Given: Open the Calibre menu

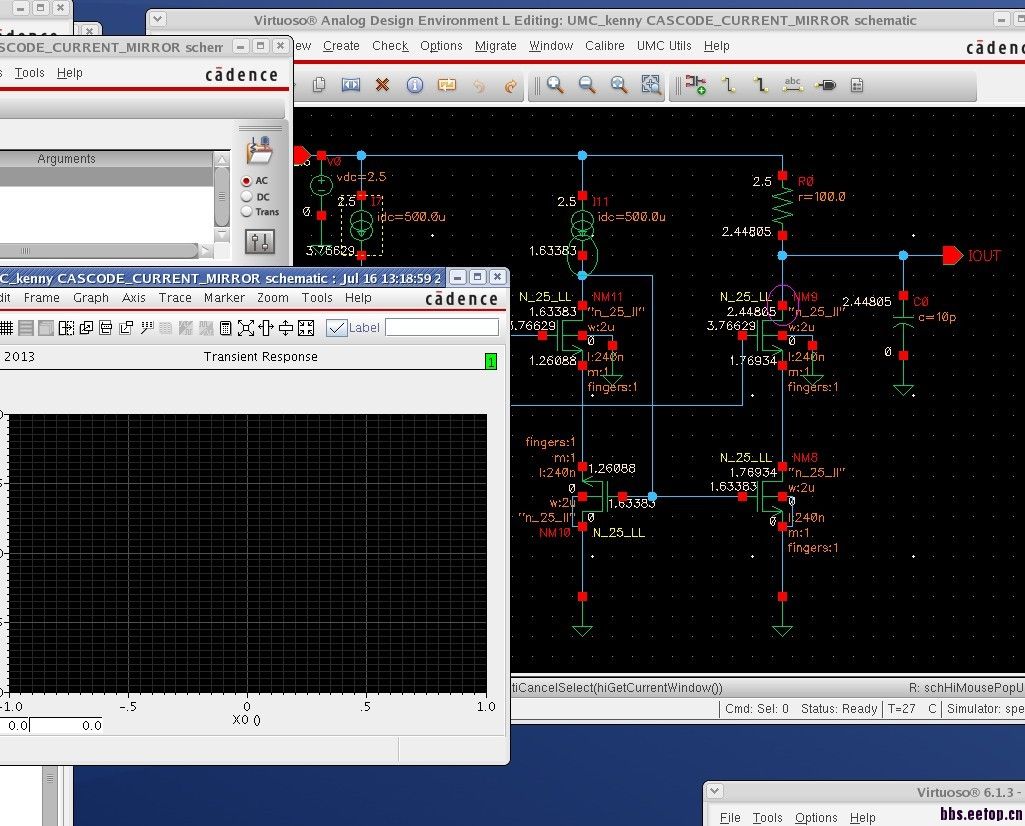Looking at the screenshot, I should 604,46.
